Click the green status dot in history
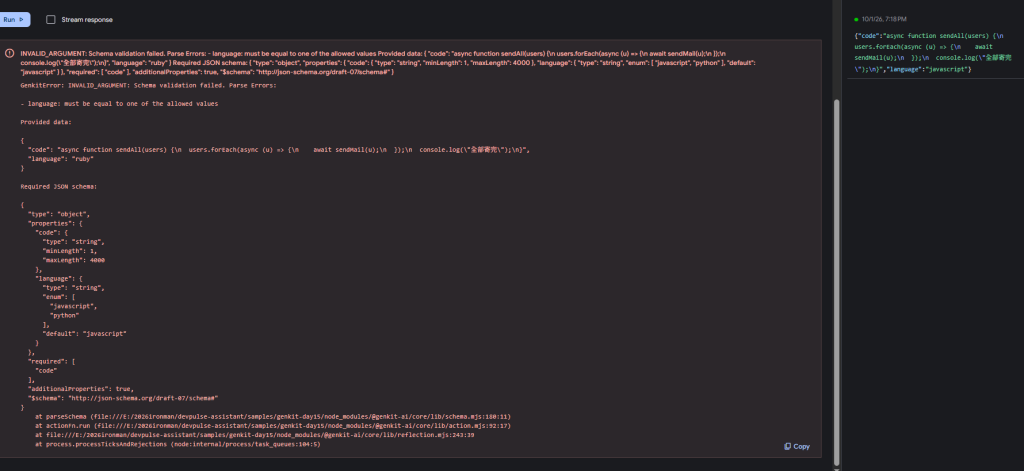1024x471 pixels. (x=856, y=20)
